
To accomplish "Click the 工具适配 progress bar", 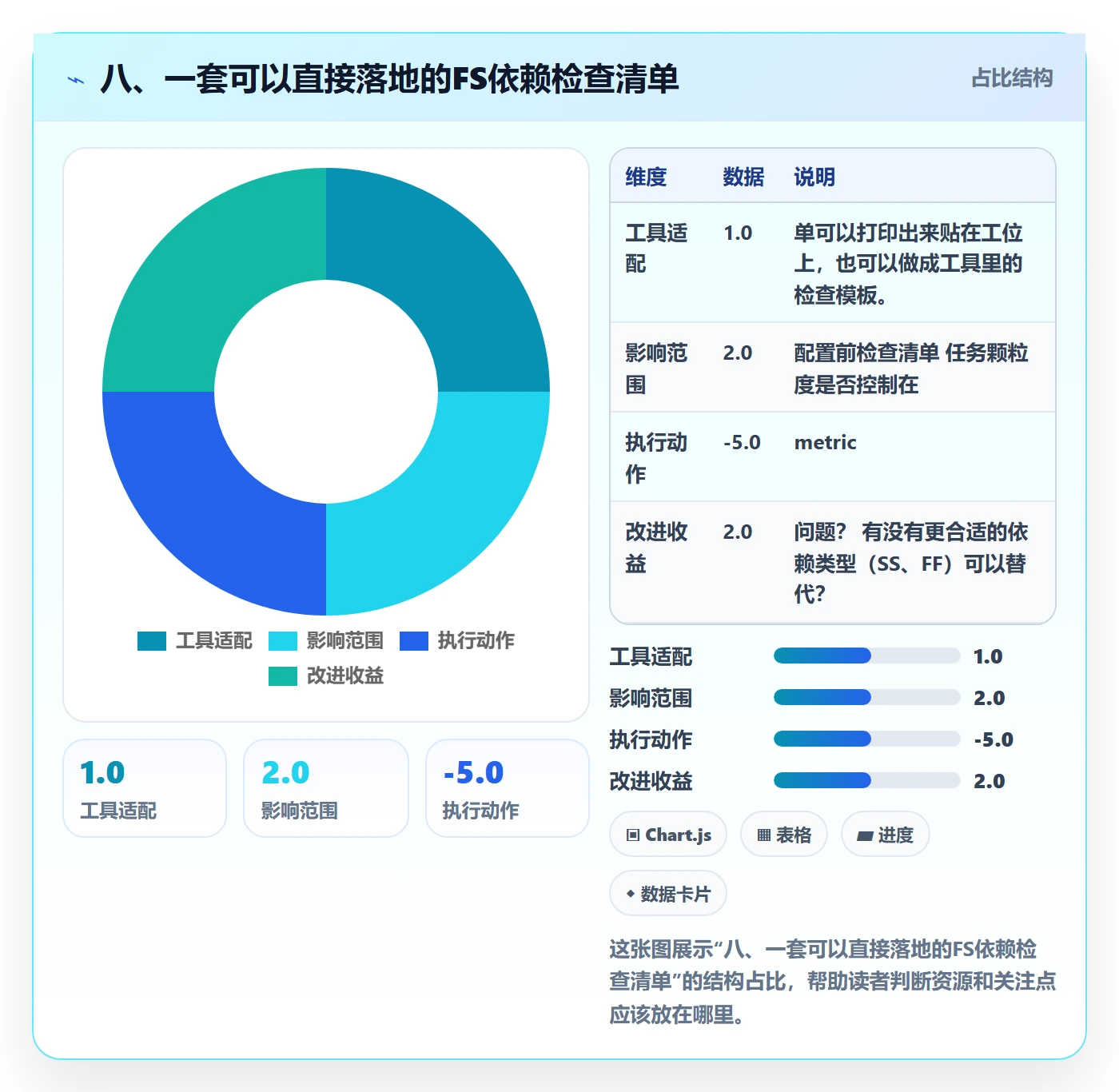I will click(866, 656).
